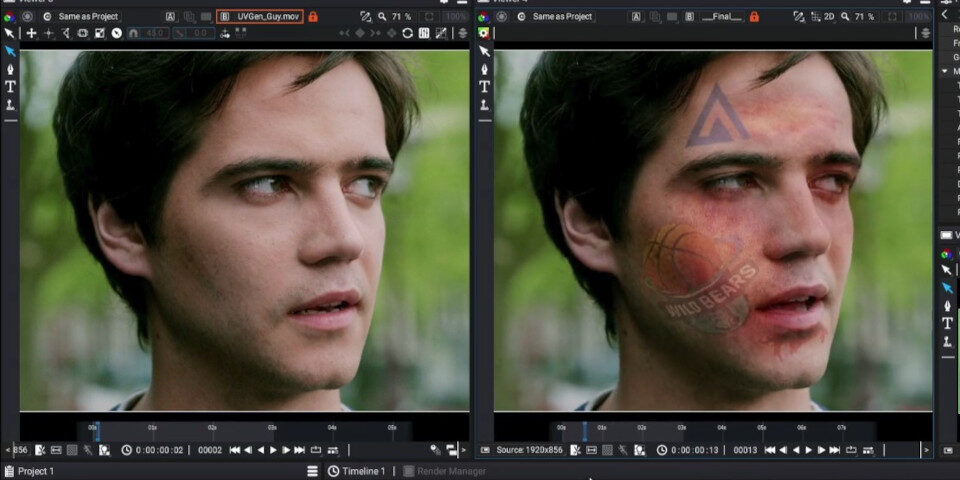Toggle the lock on UVGen_Guy.mov source
Image resolution: width=960 pixels, height=480 pixels.
tap(313, 17)
